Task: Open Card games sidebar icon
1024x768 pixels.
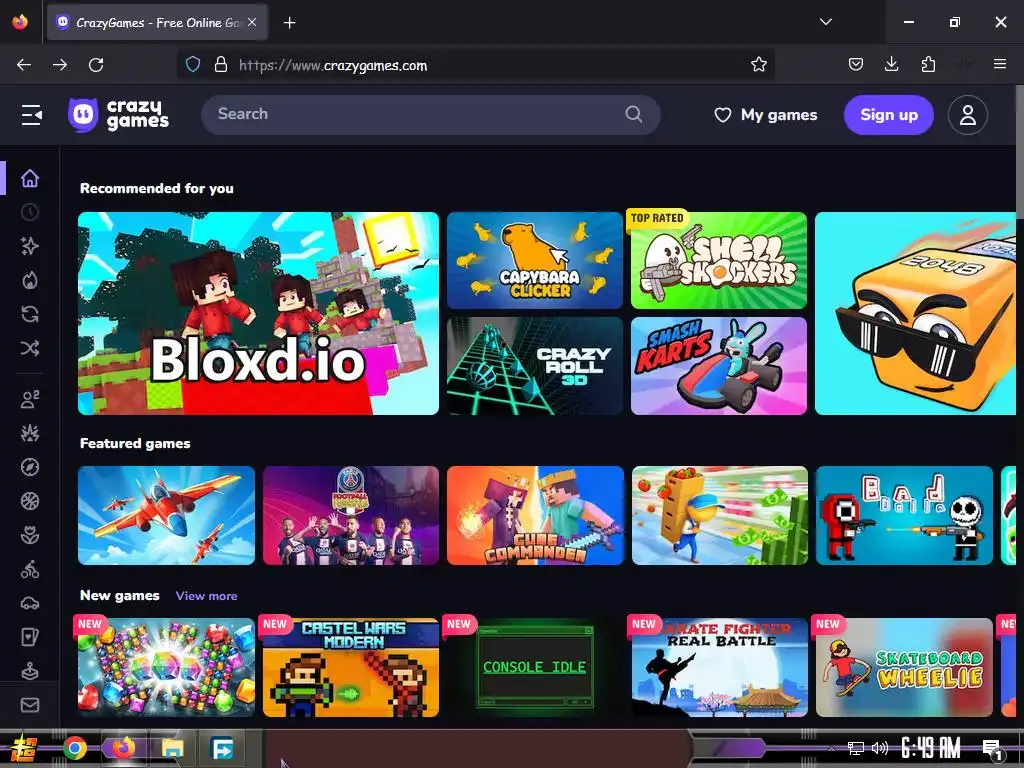Action: [x=30, y=637]
